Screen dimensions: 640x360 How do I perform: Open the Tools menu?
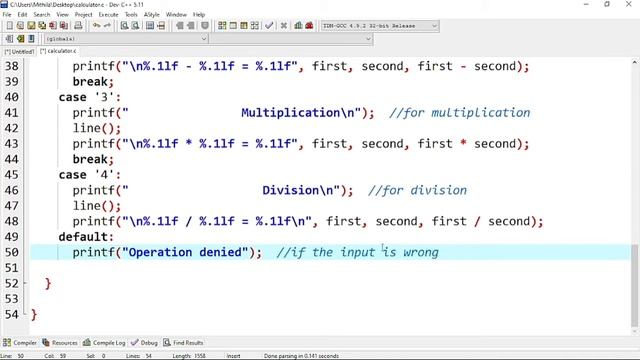[131, 15]
